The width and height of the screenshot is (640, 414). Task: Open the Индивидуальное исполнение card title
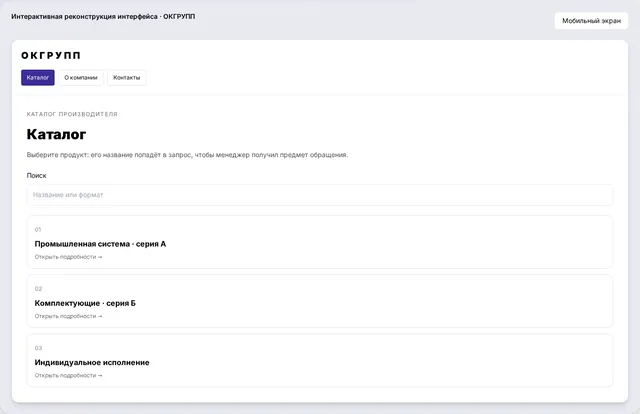click(92, 363)
